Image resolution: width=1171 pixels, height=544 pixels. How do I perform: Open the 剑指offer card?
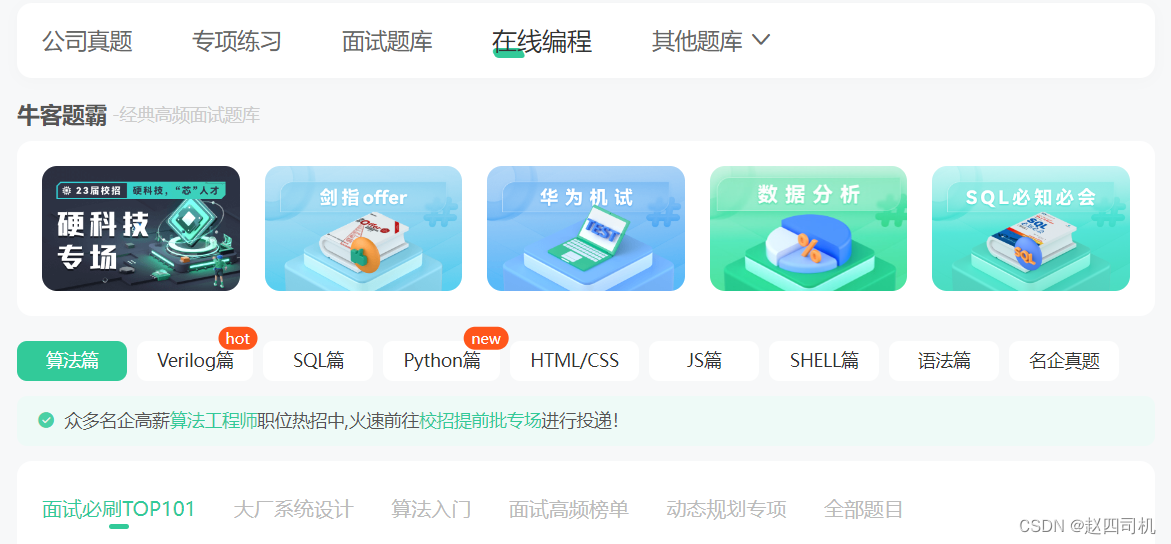pos(363,228)
